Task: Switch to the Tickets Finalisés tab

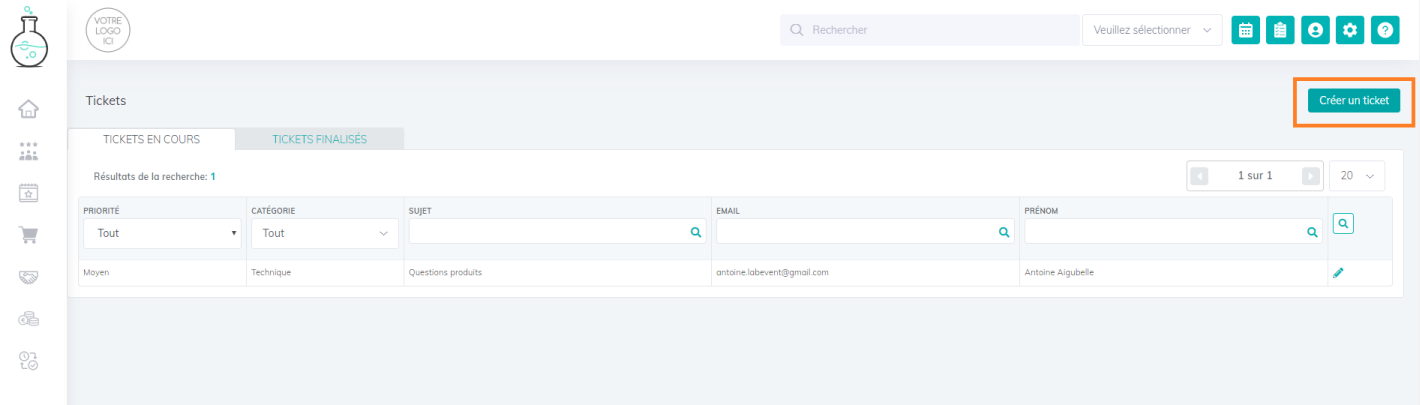Action: point(319,139)
